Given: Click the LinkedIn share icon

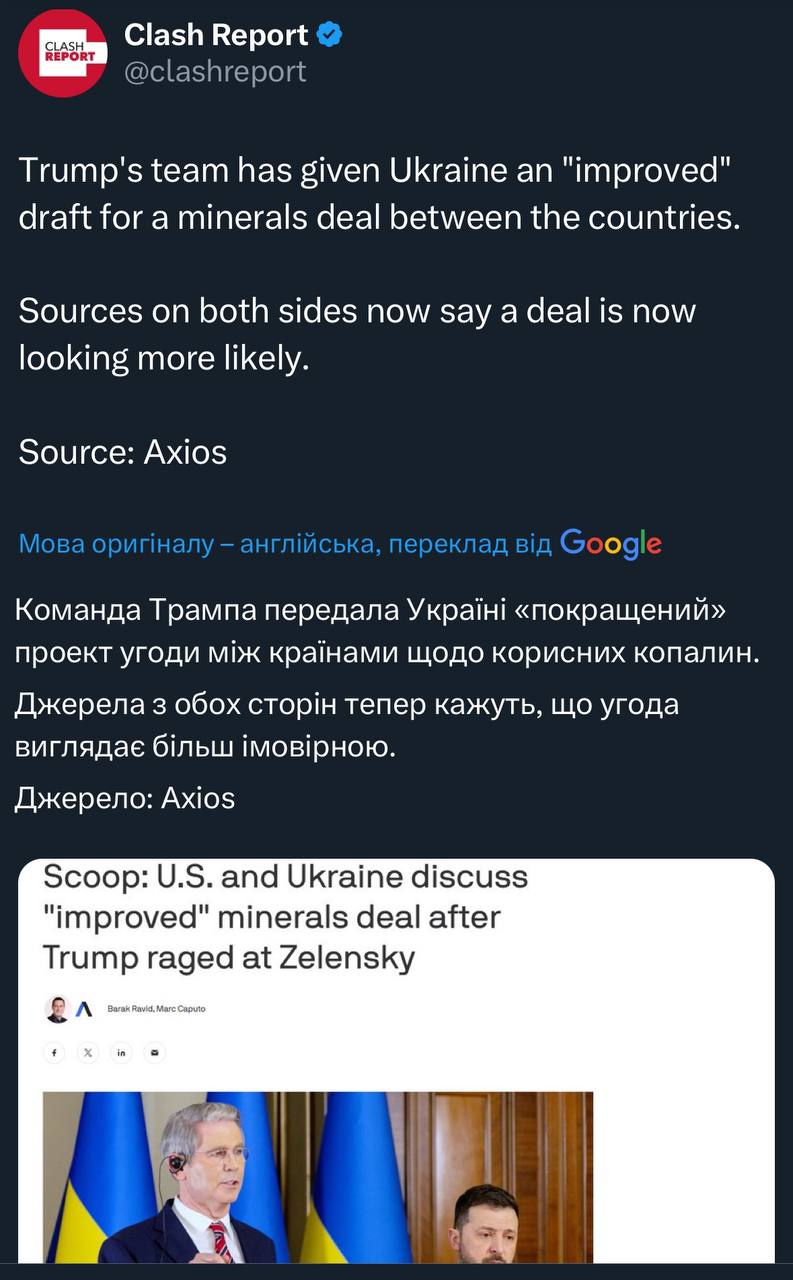Looking at the screenshot, I should (x=121, y=1052).
